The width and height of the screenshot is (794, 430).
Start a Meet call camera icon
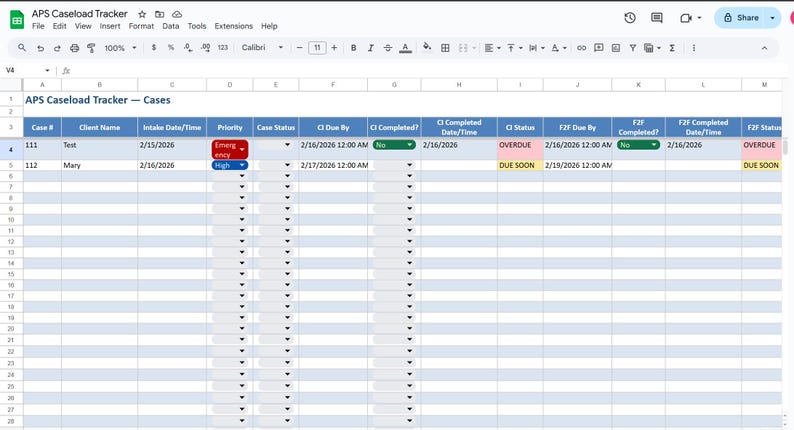tap(686, 18)
